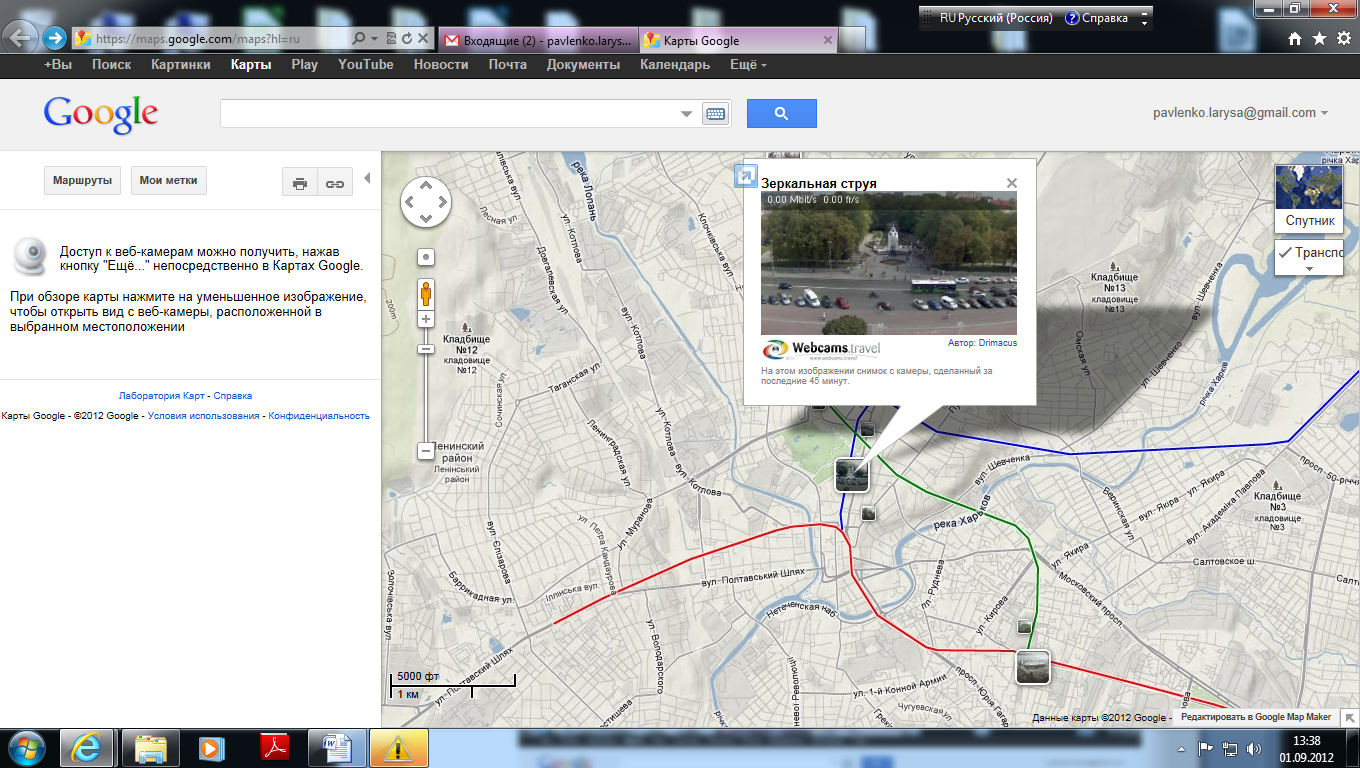
Task: Open Adobe Reader from the taskbar
Action: (x=274, y=747)
